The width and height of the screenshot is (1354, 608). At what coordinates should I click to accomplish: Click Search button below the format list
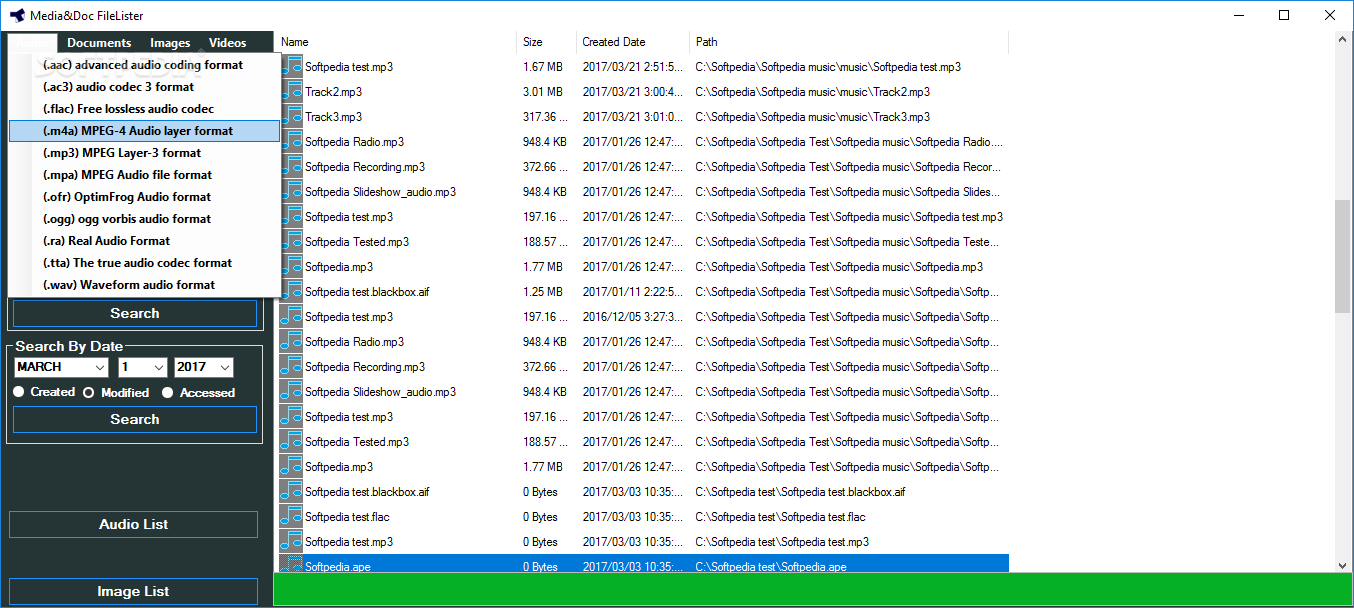135,313
